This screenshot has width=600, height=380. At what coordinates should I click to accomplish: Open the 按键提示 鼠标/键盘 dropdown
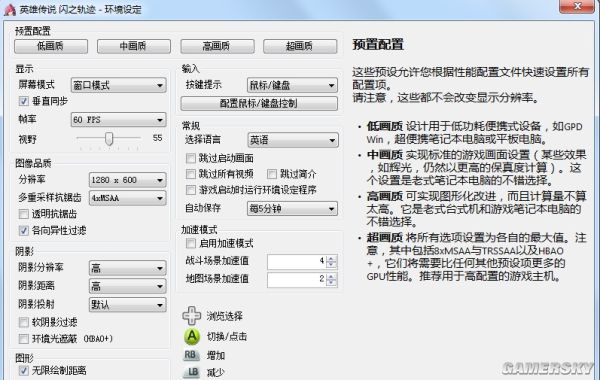coord(293,85)
